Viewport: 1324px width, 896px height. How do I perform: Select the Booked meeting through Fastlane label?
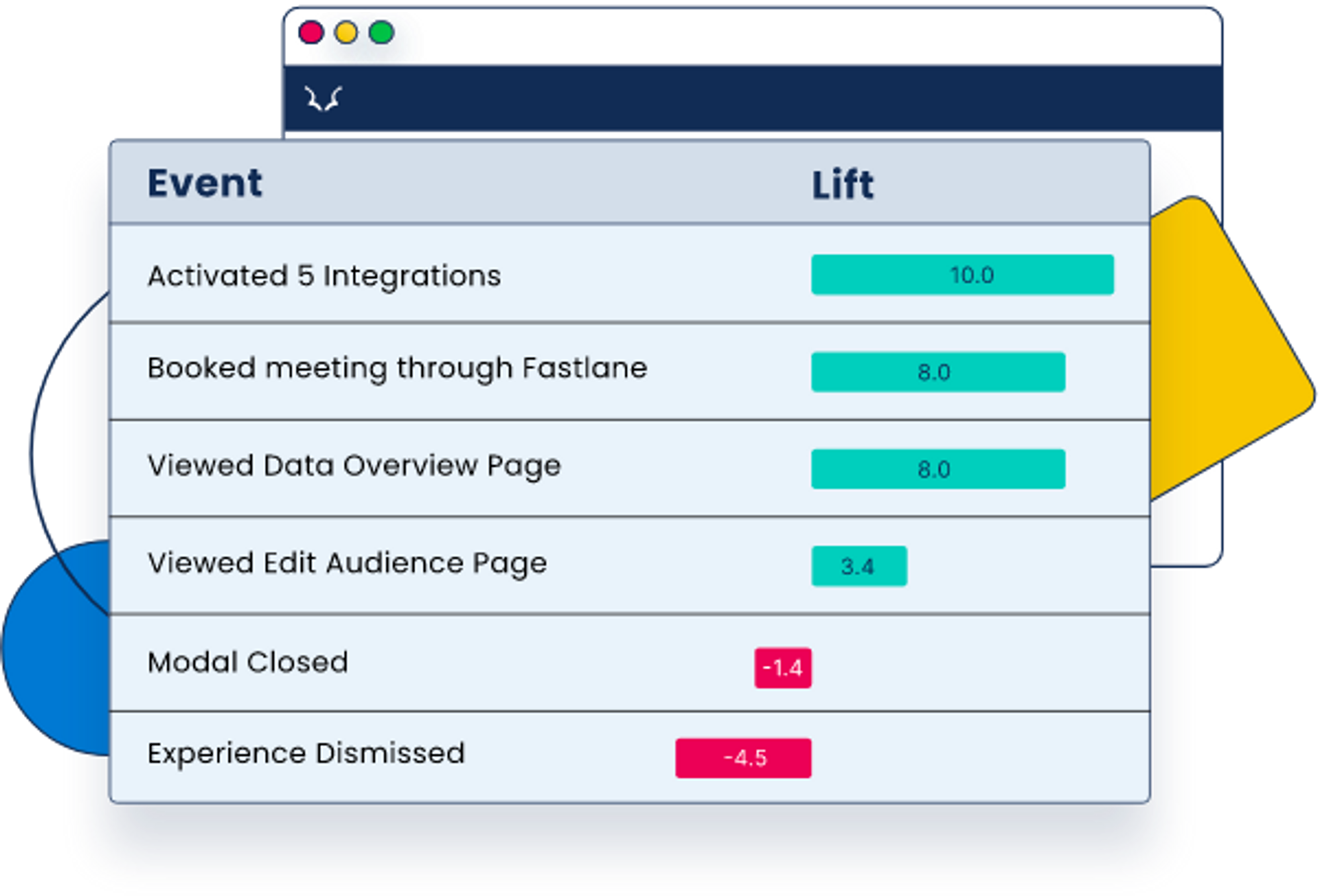[397, 368]
